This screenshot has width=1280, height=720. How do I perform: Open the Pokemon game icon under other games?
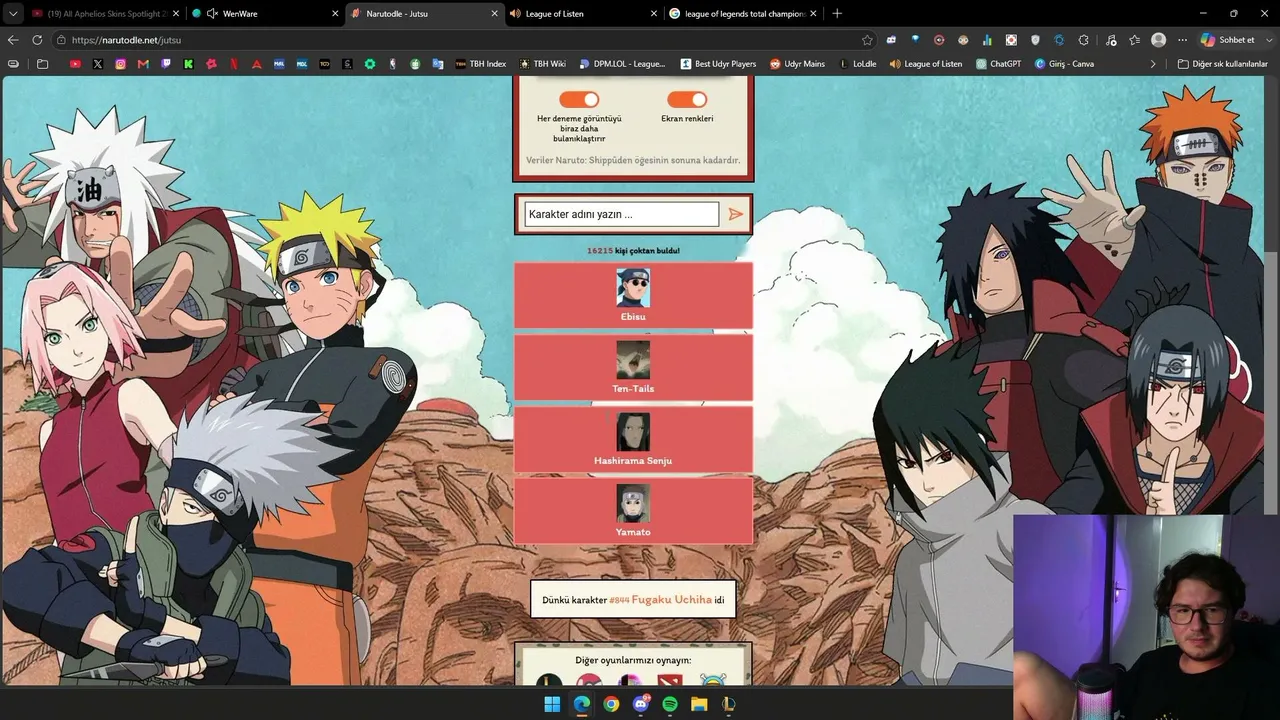click(x=590, y=682)
